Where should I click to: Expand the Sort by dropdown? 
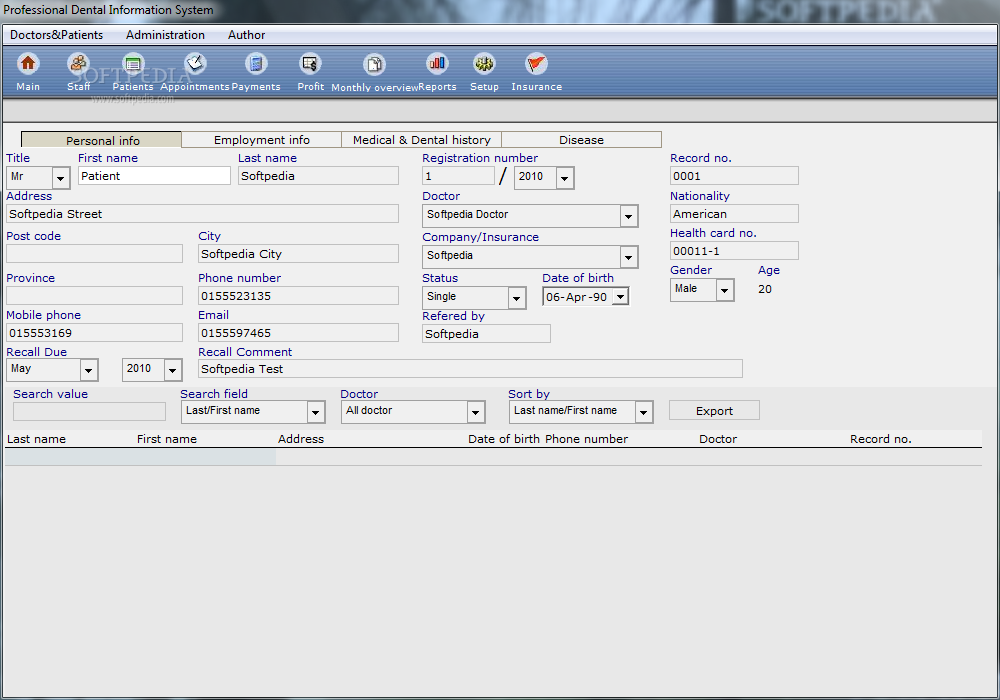(643, 412)
